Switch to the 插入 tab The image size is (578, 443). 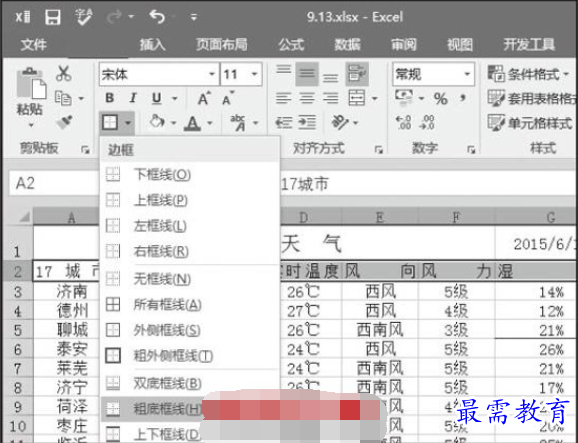tap(152, 45)
